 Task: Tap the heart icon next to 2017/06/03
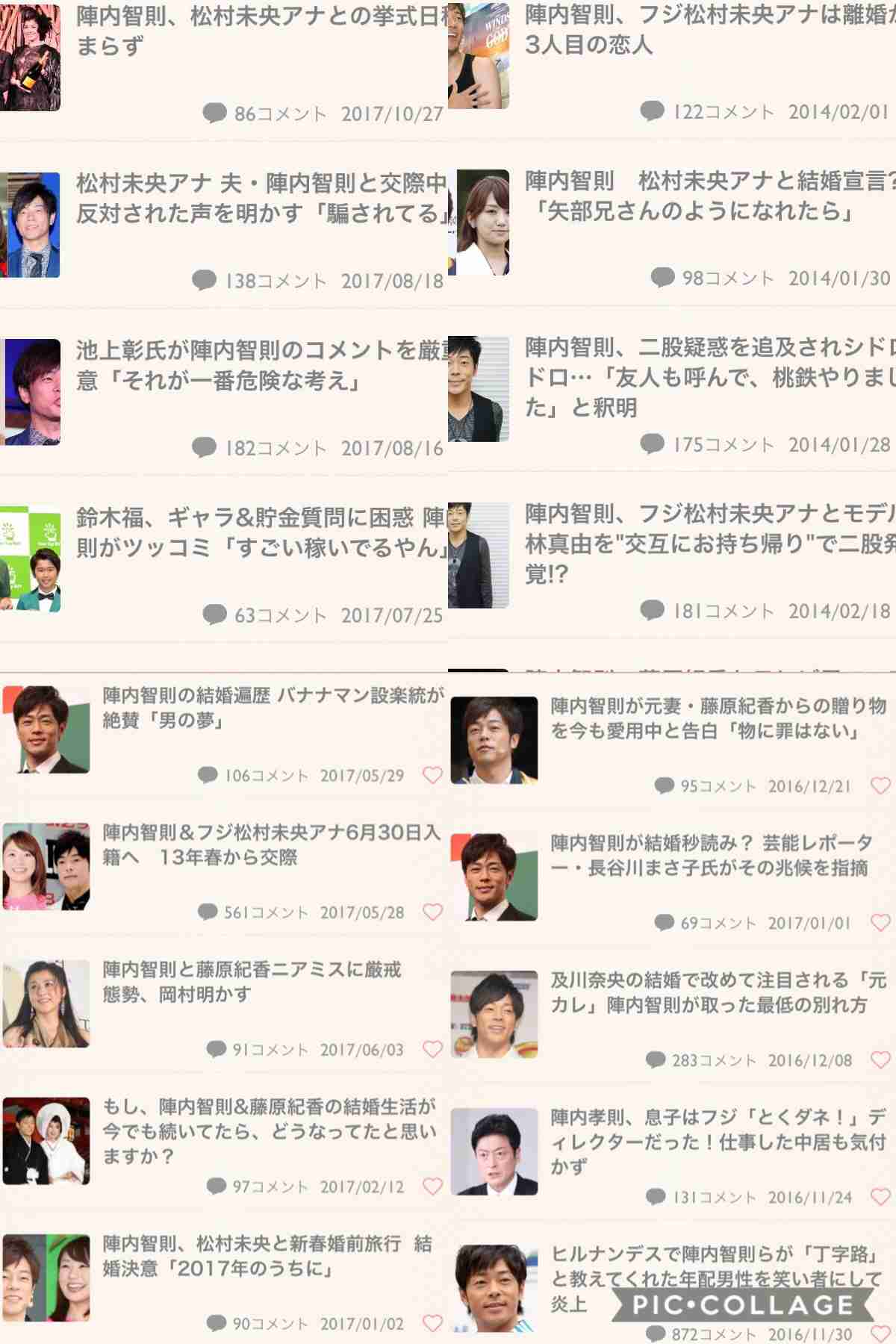tap(432, 1049)
